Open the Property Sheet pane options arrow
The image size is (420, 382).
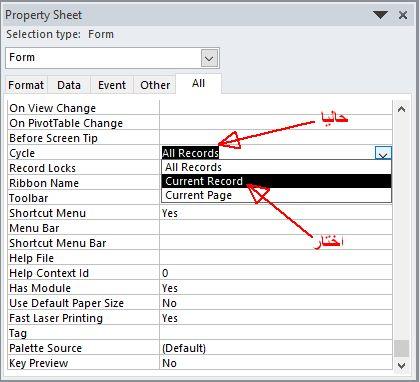pyautogui.click(x=380, y=15)
